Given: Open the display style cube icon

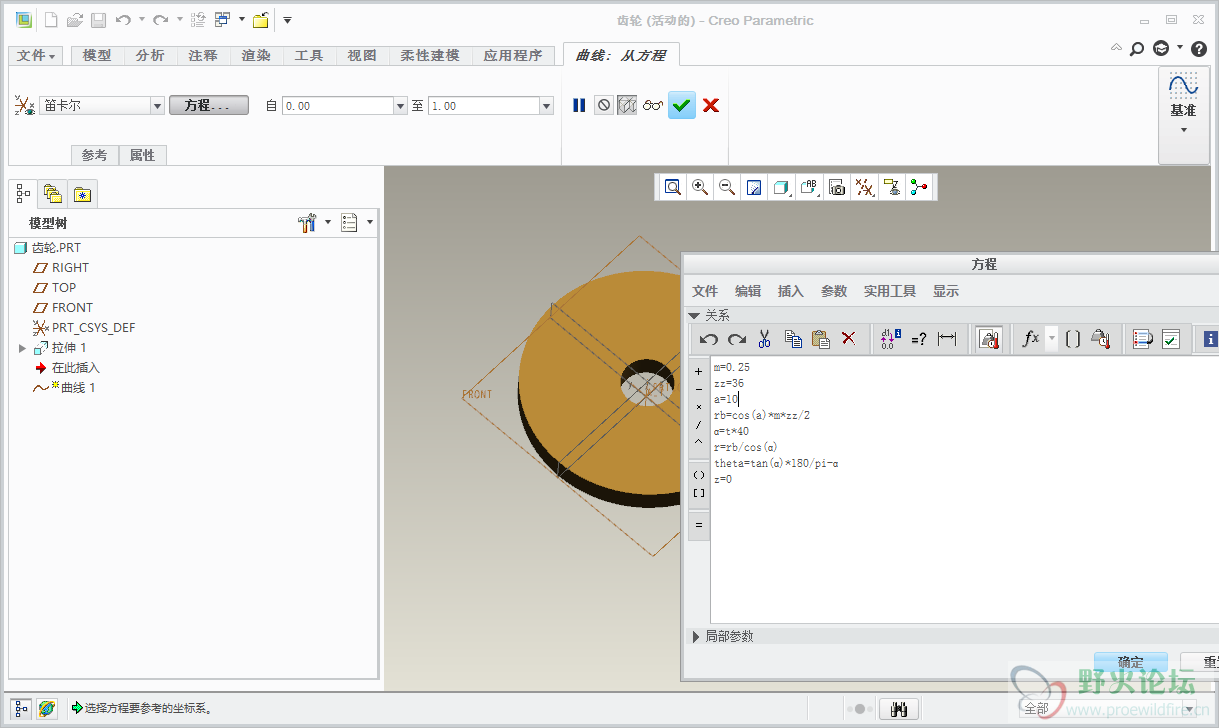Looking at the screenshot, I should pos(782,187).
